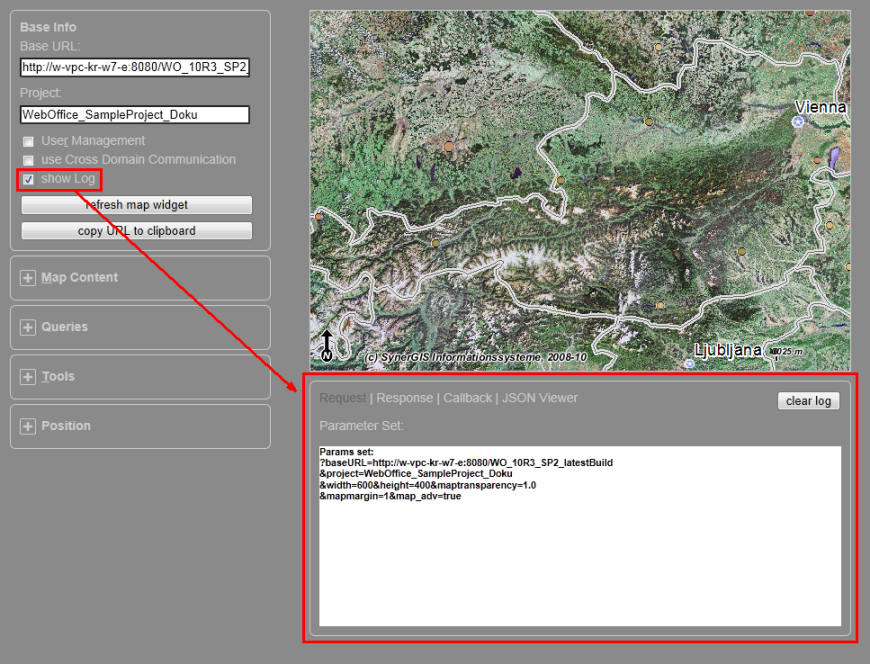870x664 pixels.
Task: Enable use Cross Domain Communication
Action: [x=27, y=160]
